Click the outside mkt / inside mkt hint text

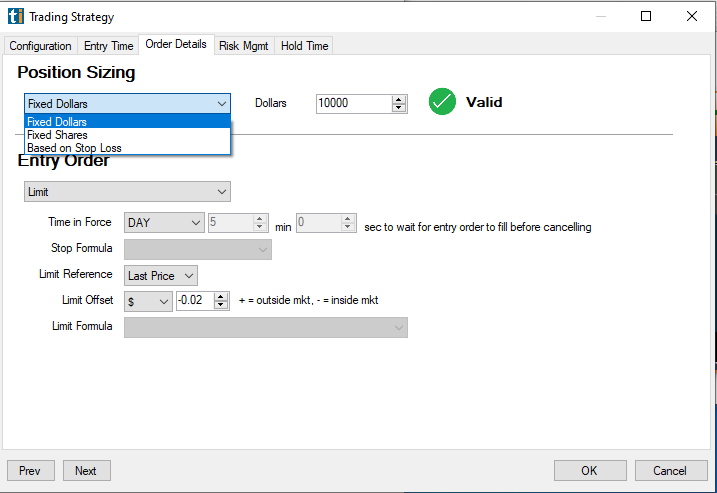pos(309,300)
